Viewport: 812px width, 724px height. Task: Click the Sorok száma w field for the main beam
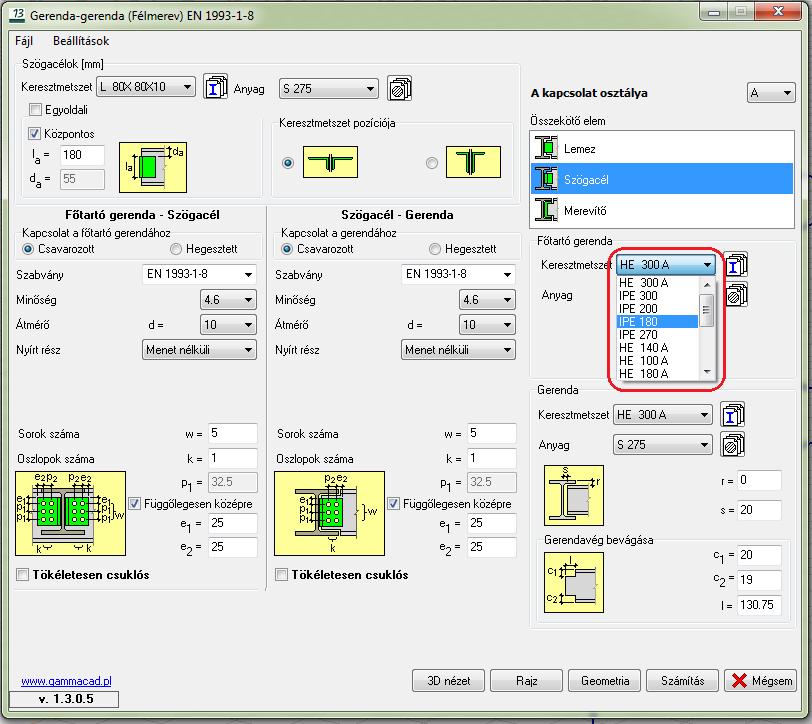coord(233,433)
